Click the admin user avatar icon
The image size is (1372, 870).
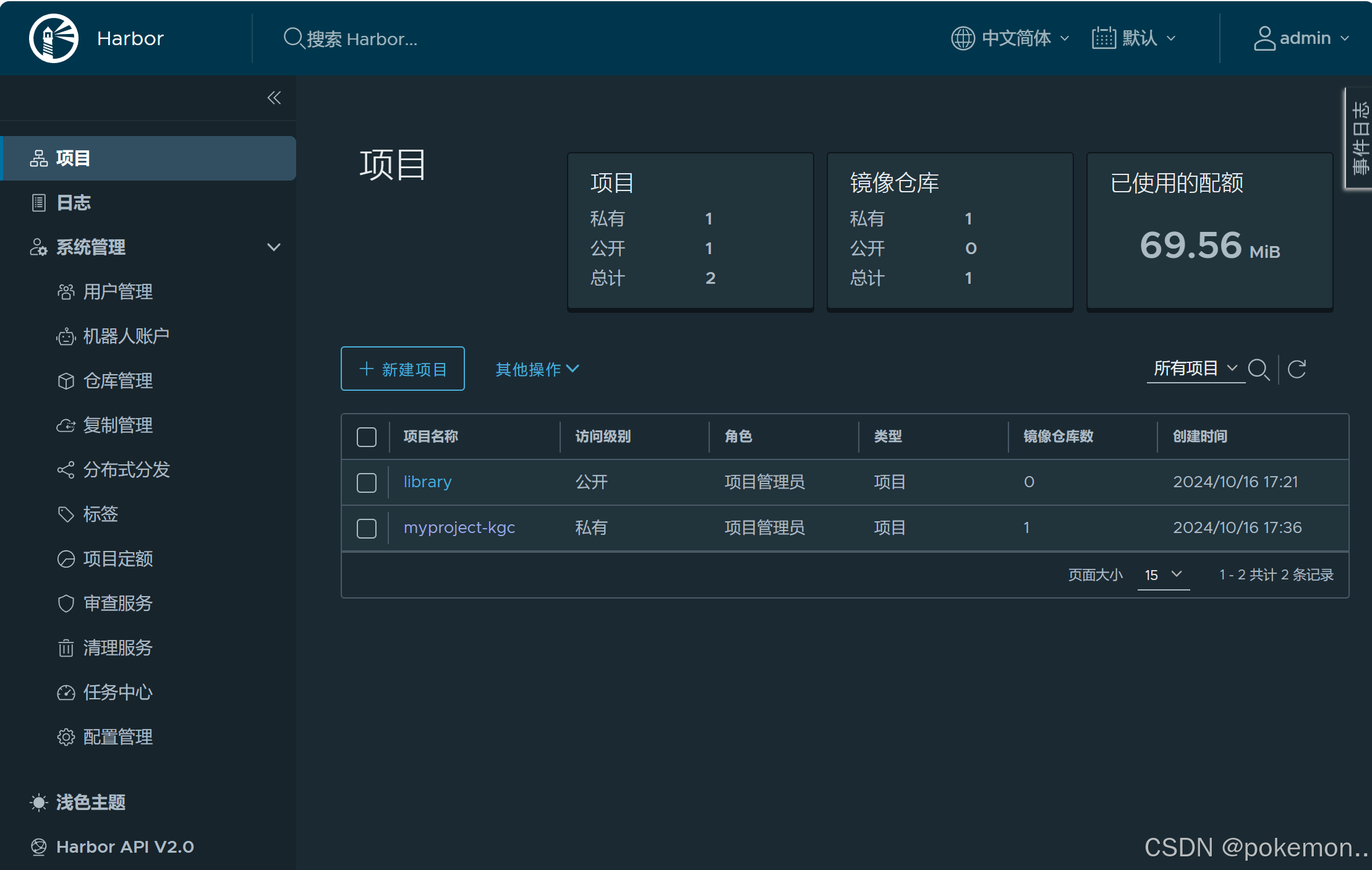point(1264,38)
